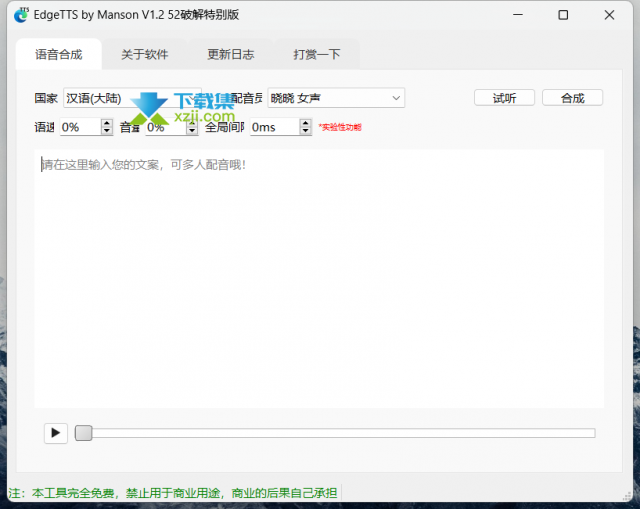640x509 pixels.
Task: Increase 音量 with the up arrow
Action: [192, 123]
